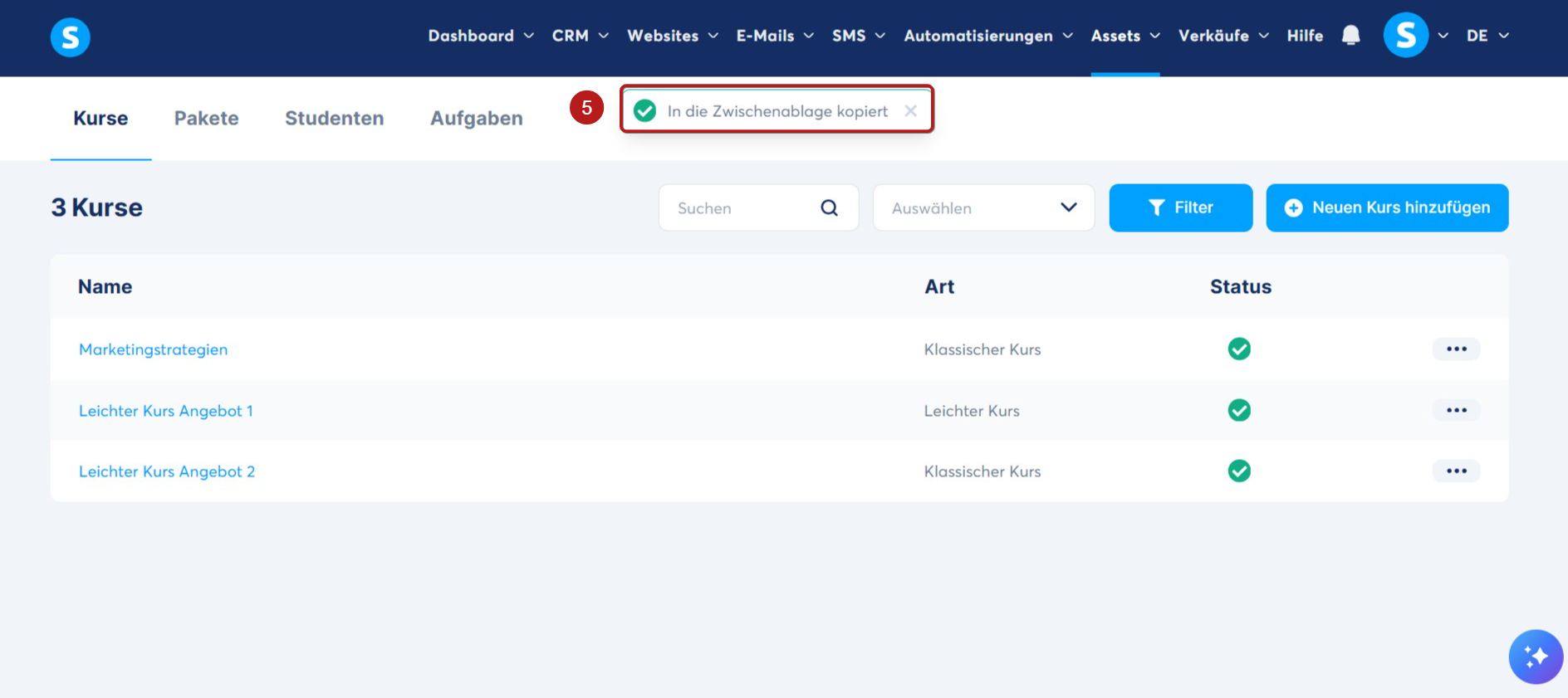Image resolution: width=1568 pixels, height=698 pixels.
Task: Click Neuen Kurs hinzufügen button
Action: (x=1387, y=207)
